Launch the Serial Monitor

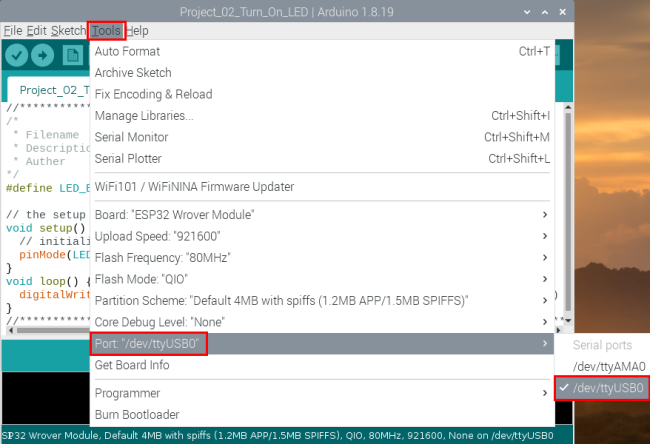click(x=322, y=137)
